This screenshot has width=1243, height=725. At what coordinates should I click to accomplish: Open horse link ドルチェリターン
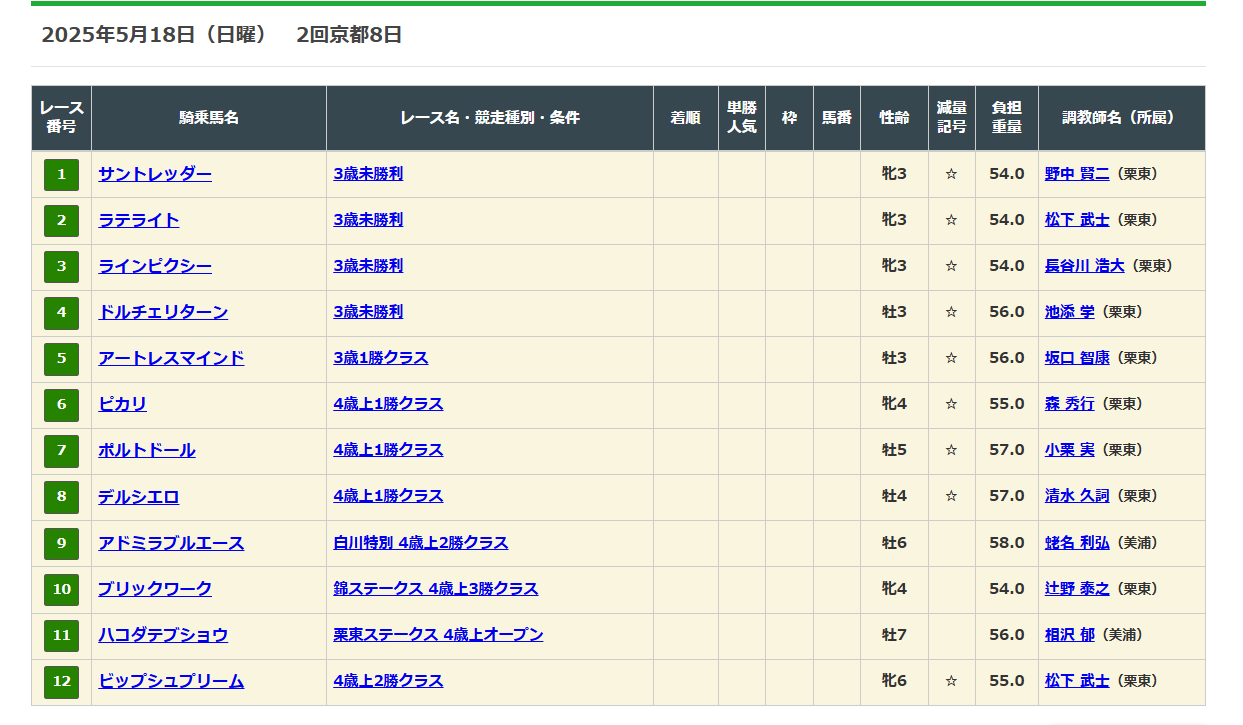coord(163,312)
